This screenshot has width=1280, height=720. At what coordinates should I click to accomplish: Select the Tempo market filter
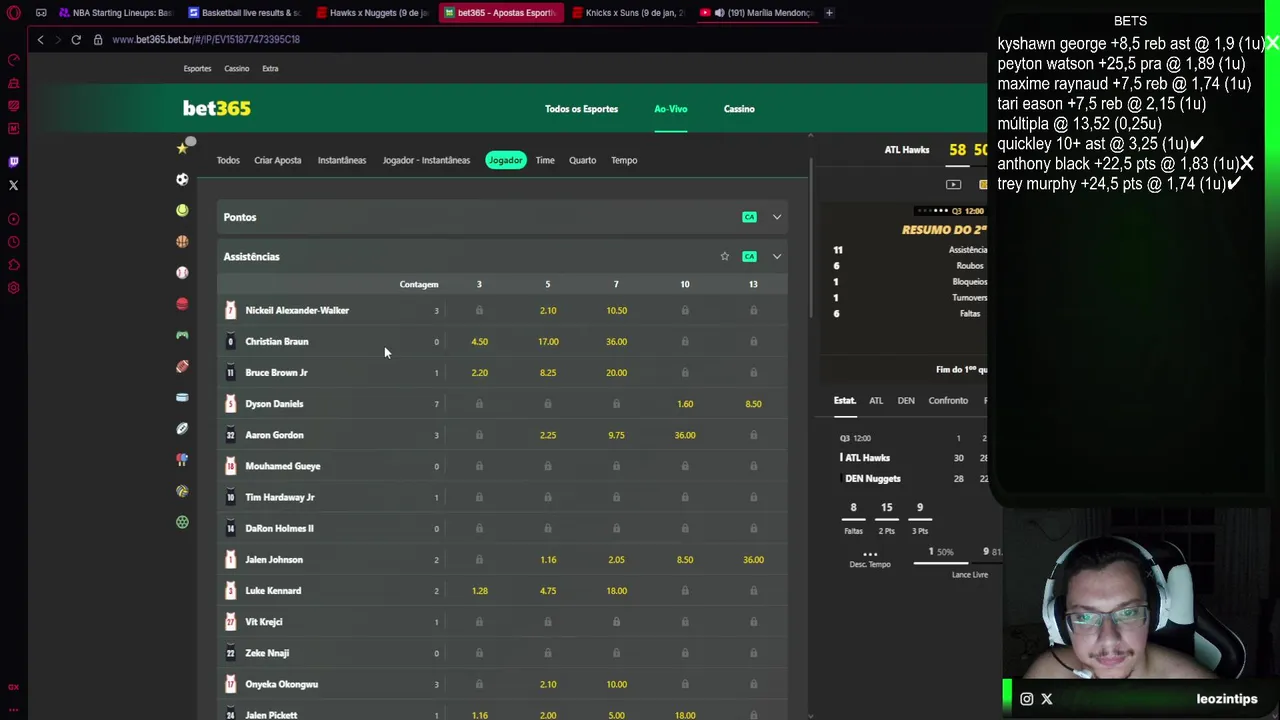click(624, 160)
